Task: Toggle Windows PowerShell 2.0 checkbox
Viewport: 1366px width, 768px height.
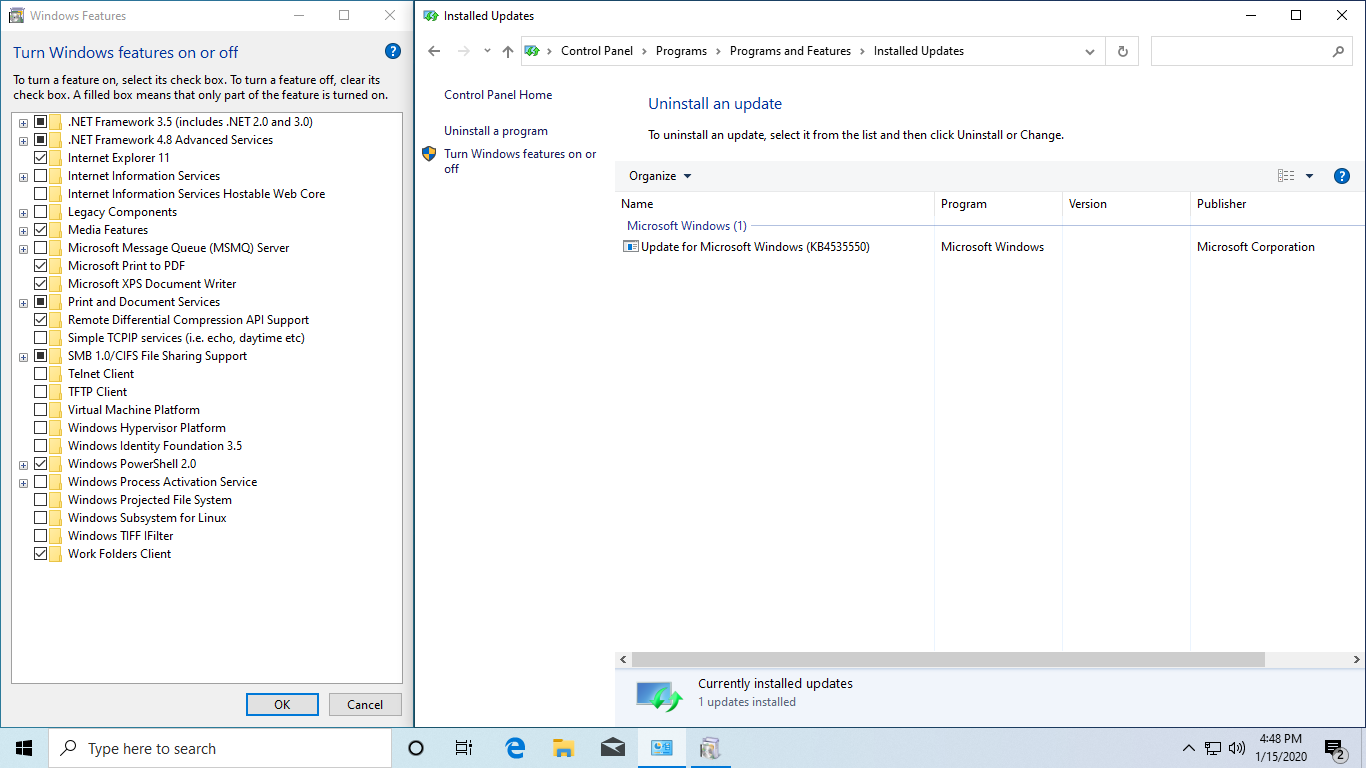Action: coord(41,464)
